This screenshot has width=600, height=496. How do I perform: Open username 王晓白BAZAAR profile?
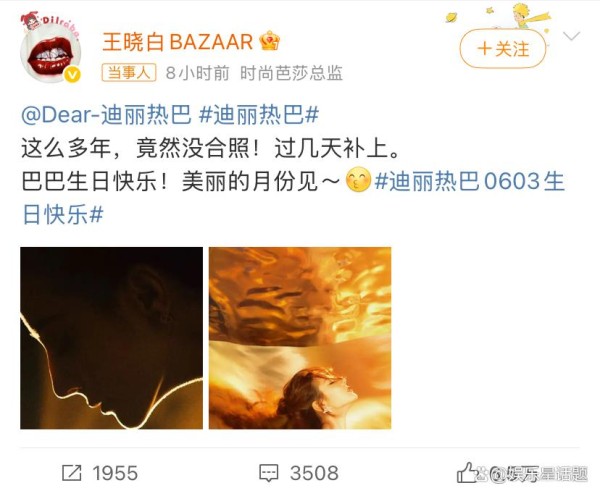click(x=178, y=41)
